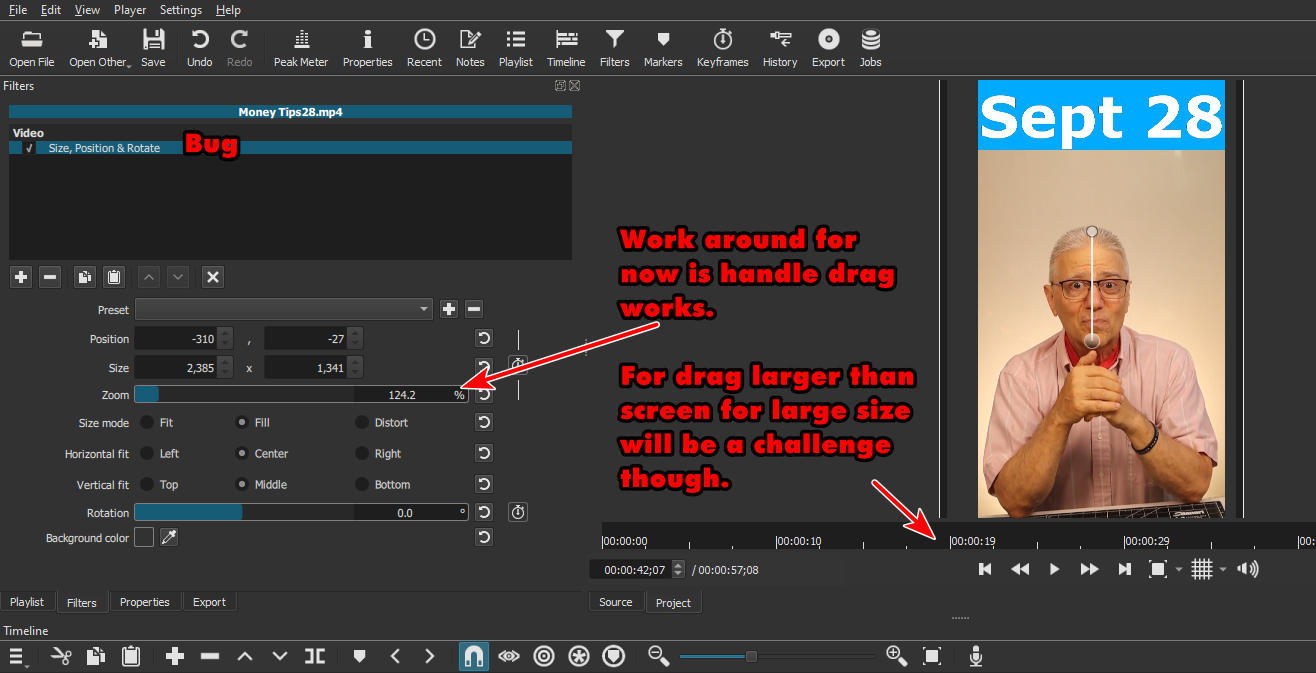This screenshot has width=1316, height=673.
Task: Select Distort size mode
Action: click(x=362, y=422)
